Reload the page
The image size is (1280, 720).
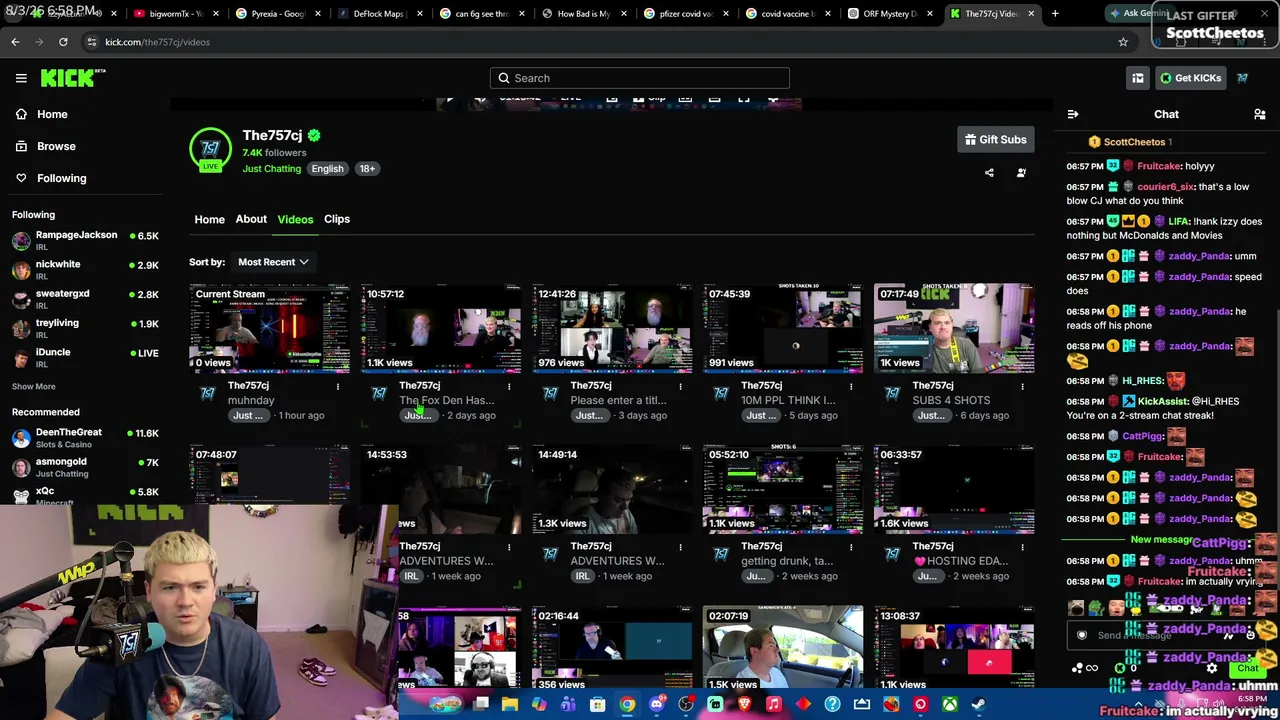coord(63,42)
